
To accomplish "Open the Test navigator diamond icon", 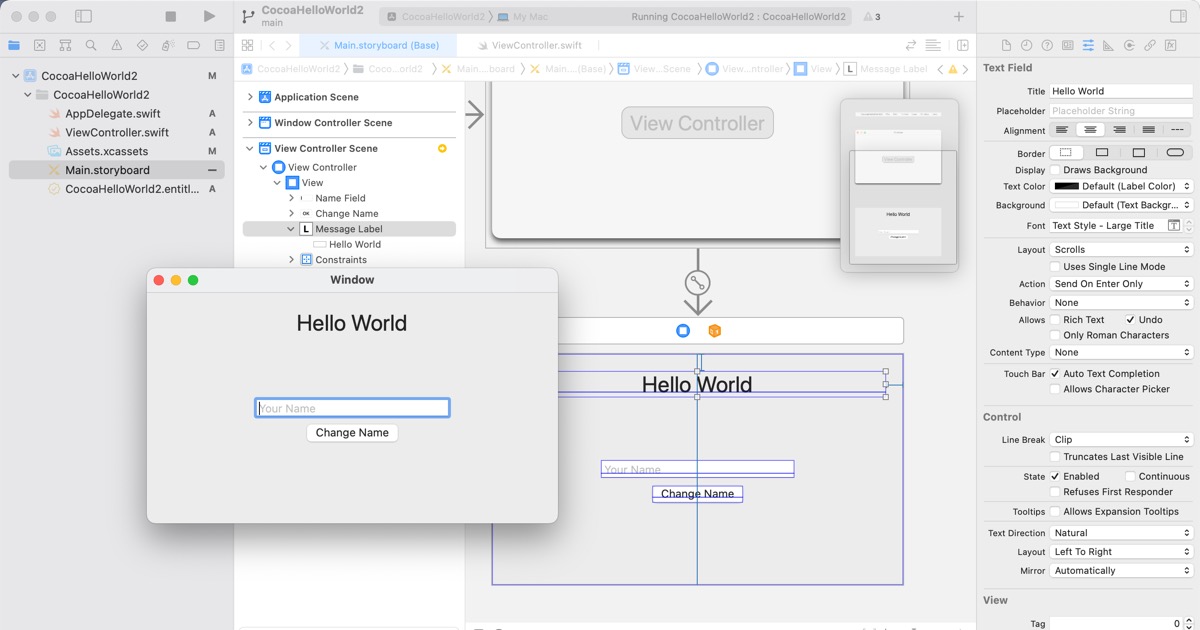I will coord(142,45).
